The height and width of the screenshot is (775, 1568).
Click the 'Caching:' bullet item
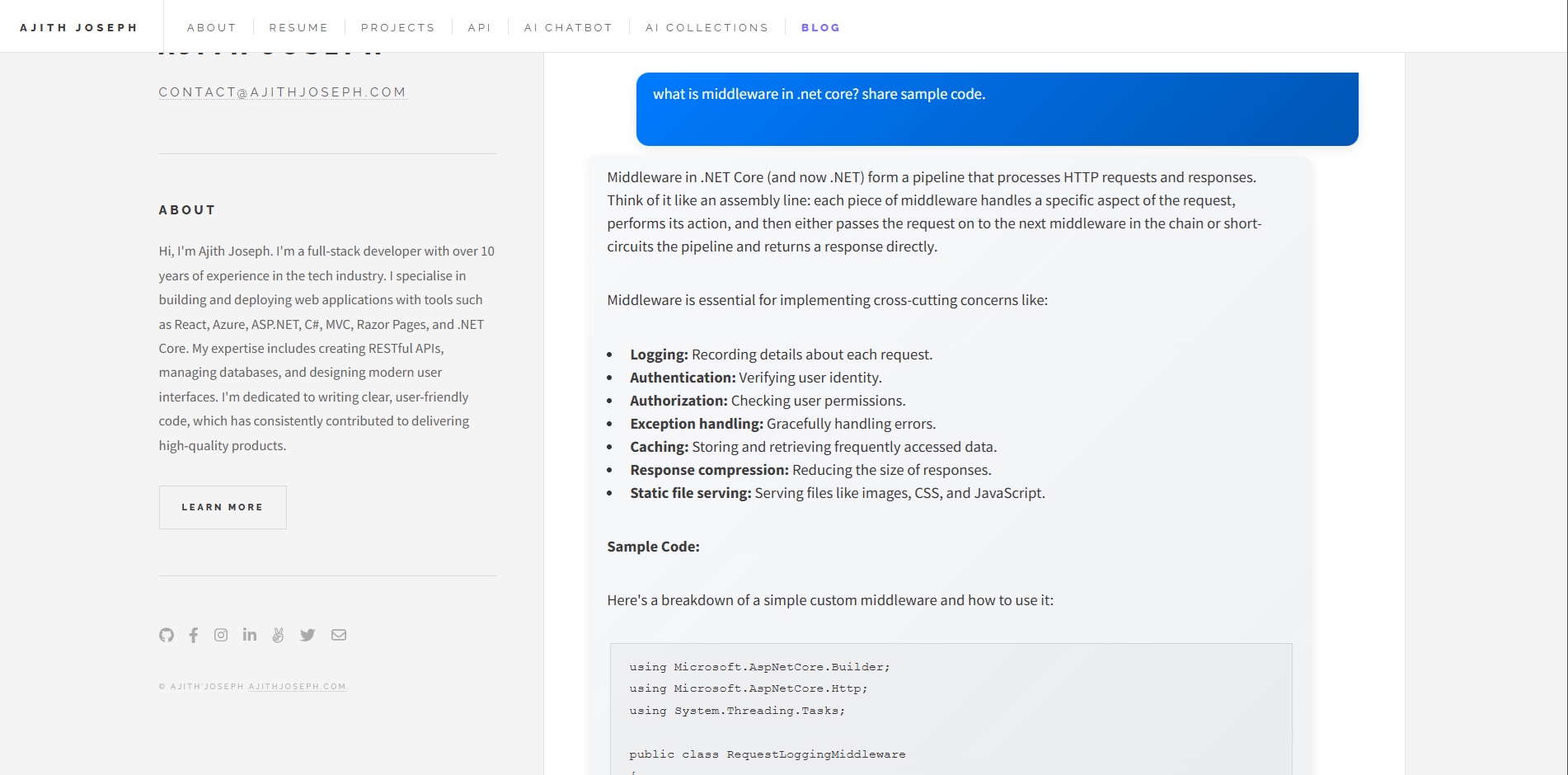click(814, 447)
